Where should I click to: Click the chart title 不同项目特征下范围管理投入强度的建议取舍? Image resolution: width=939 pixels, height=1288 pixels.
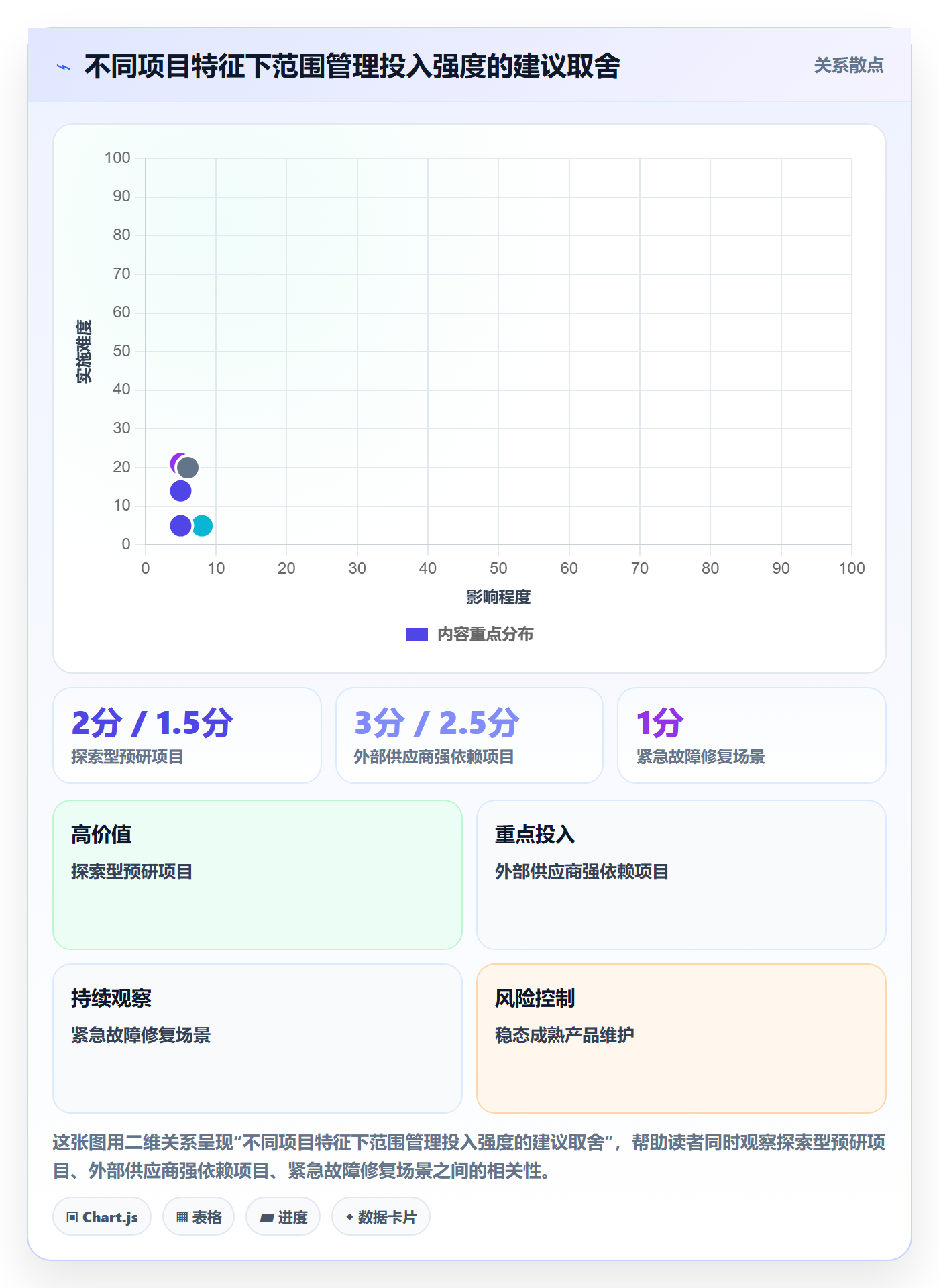pos(352,66)
